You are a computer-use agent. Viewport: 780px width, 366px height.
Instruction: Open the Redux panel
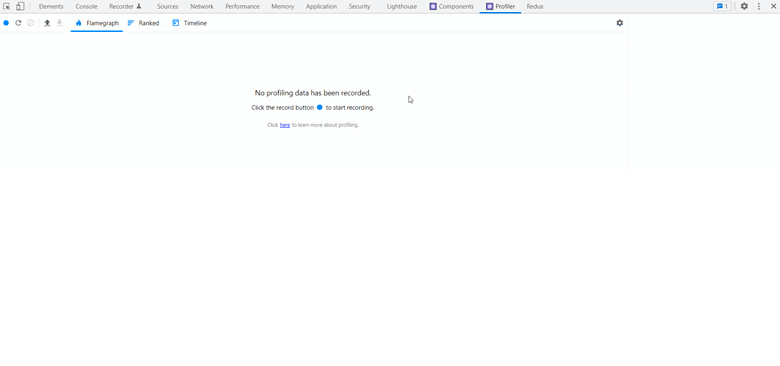coord(535,6)
